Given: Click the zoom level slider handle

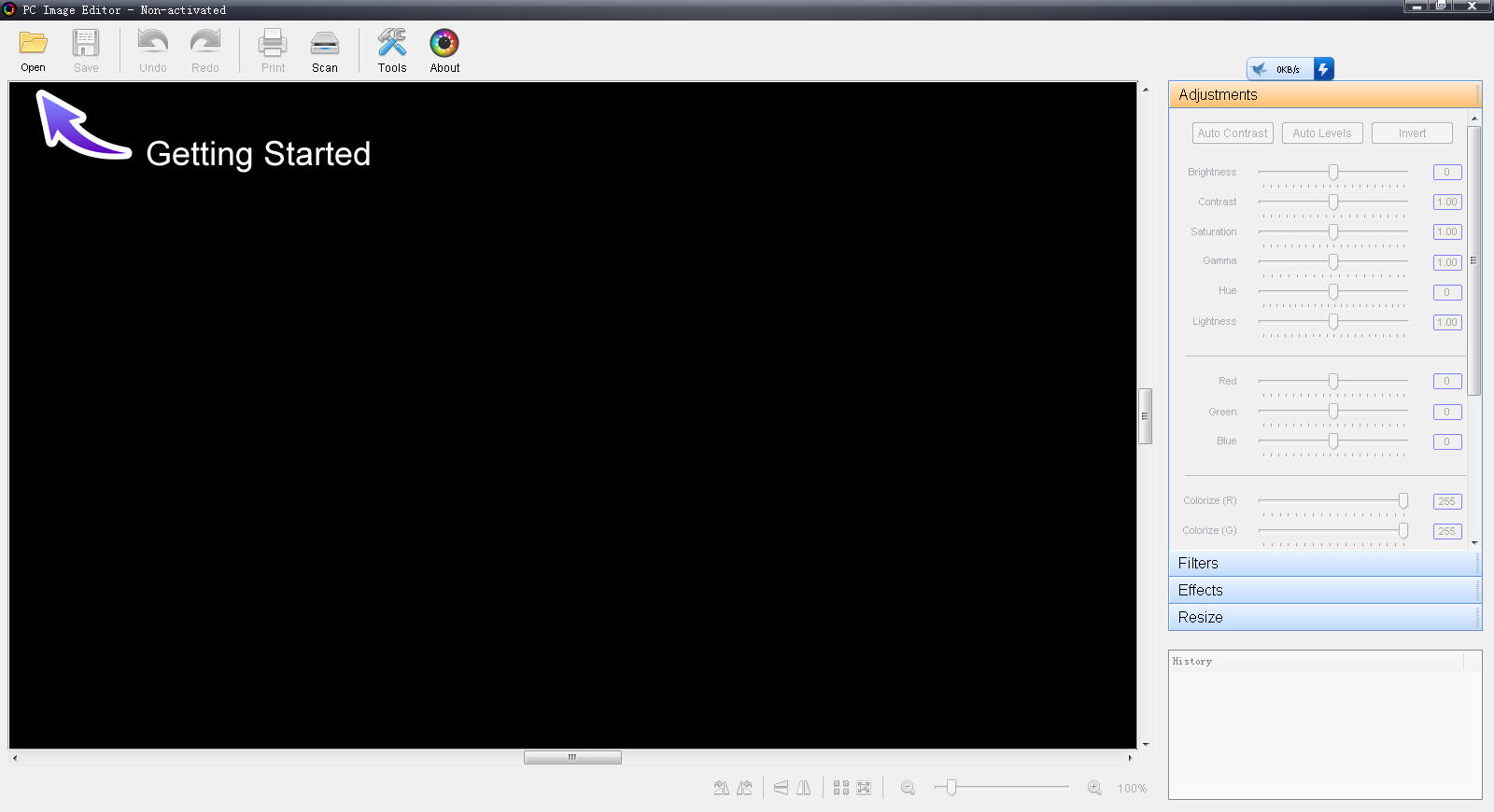Looking at the screenshot, I should tap(951, 788).
